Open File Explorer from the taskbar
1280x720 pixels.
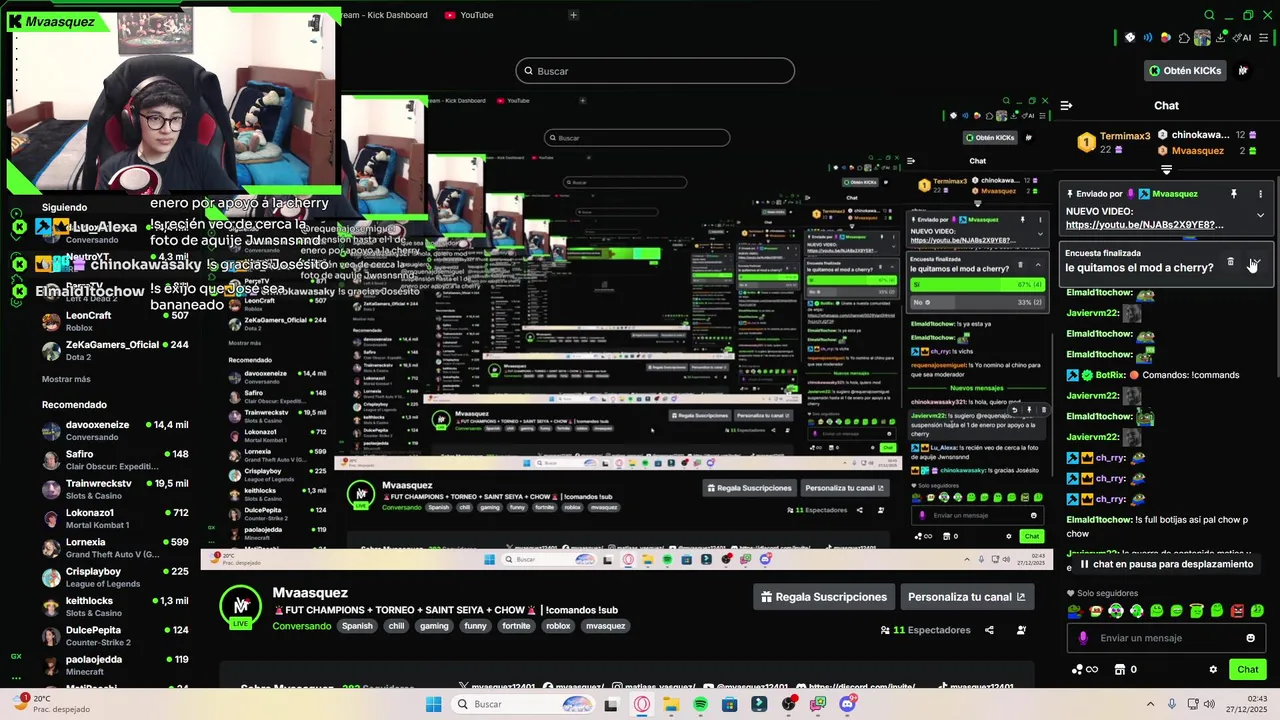(x=671, y=705)
